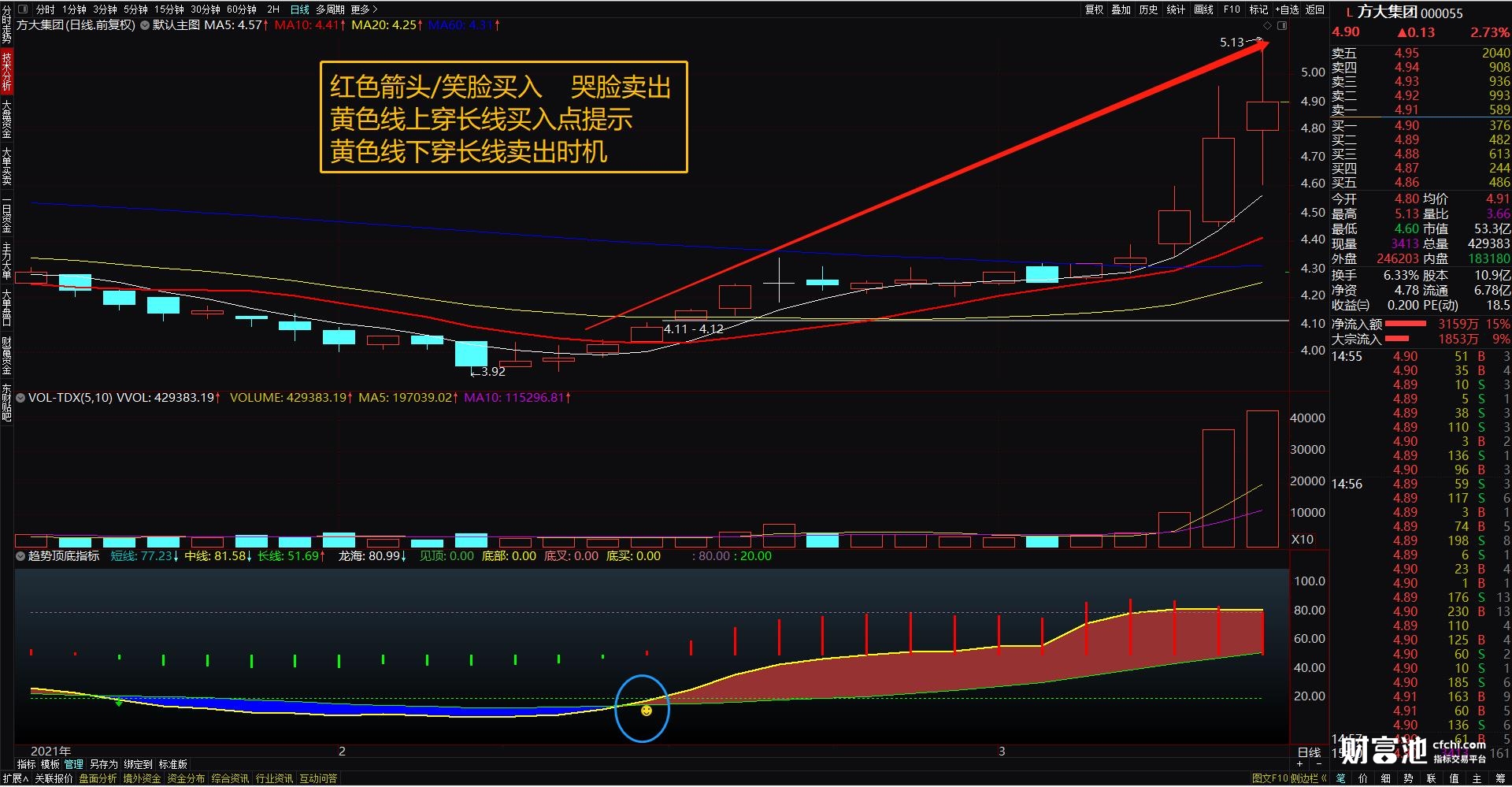Switch to the 资金分布 tab

pyautogui.click(x=186, y=778)
